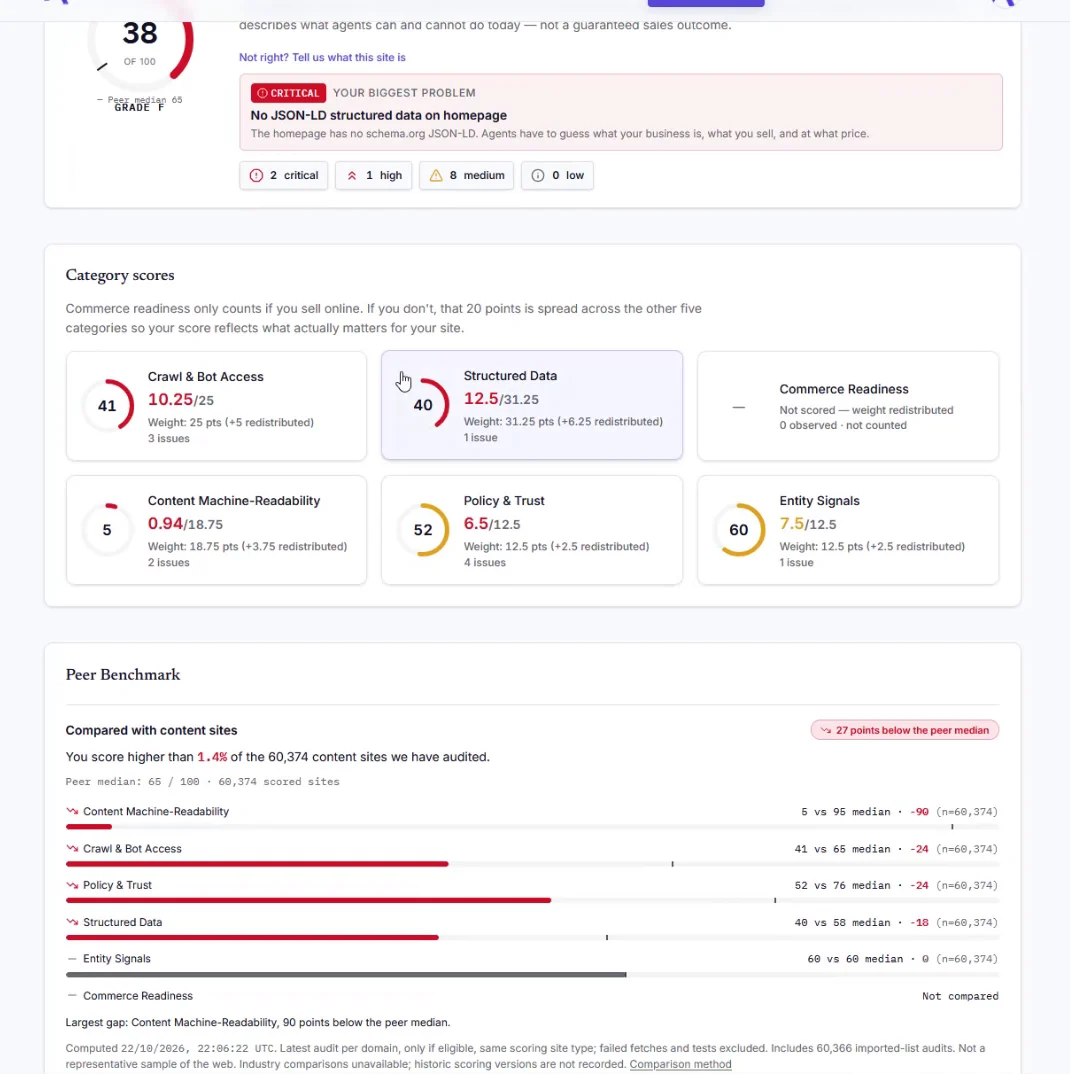Click the low severity info icon

[x=538, y=175]
